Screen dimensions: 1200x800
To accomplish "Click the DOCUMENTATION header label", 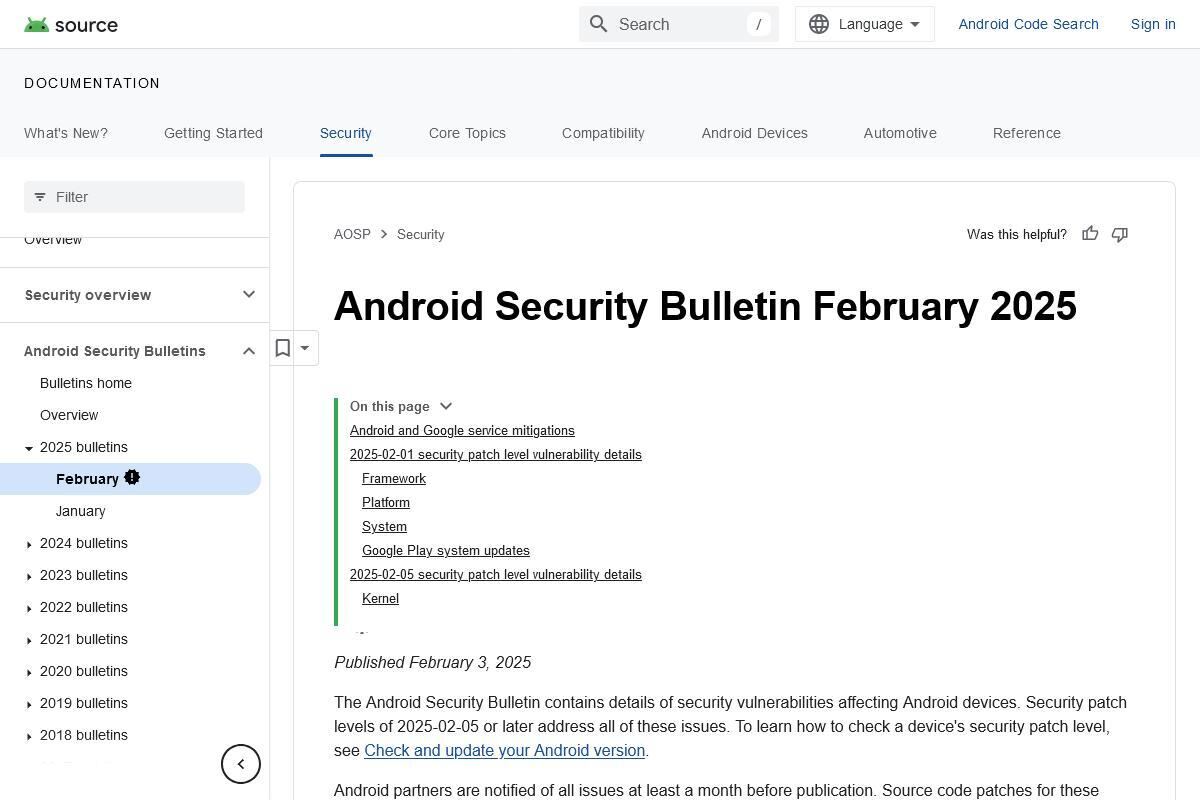I will (x=92, y=83).
